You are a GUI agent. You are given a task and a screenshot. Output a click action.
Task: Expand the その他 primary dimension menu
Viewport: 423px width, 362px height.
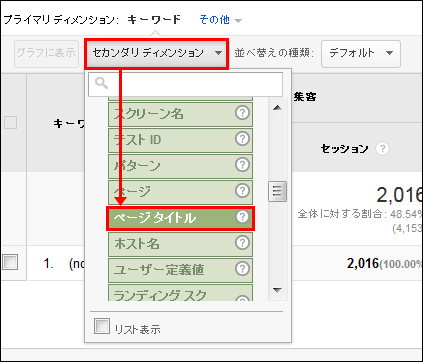pyautogui.click(x=220, y=20)
